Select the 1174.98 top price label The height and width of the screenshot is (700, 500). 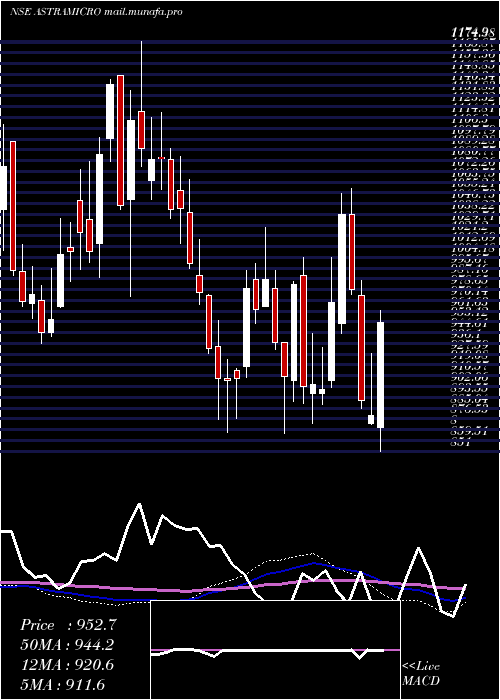pyautogui.click(x=473, y=33)
